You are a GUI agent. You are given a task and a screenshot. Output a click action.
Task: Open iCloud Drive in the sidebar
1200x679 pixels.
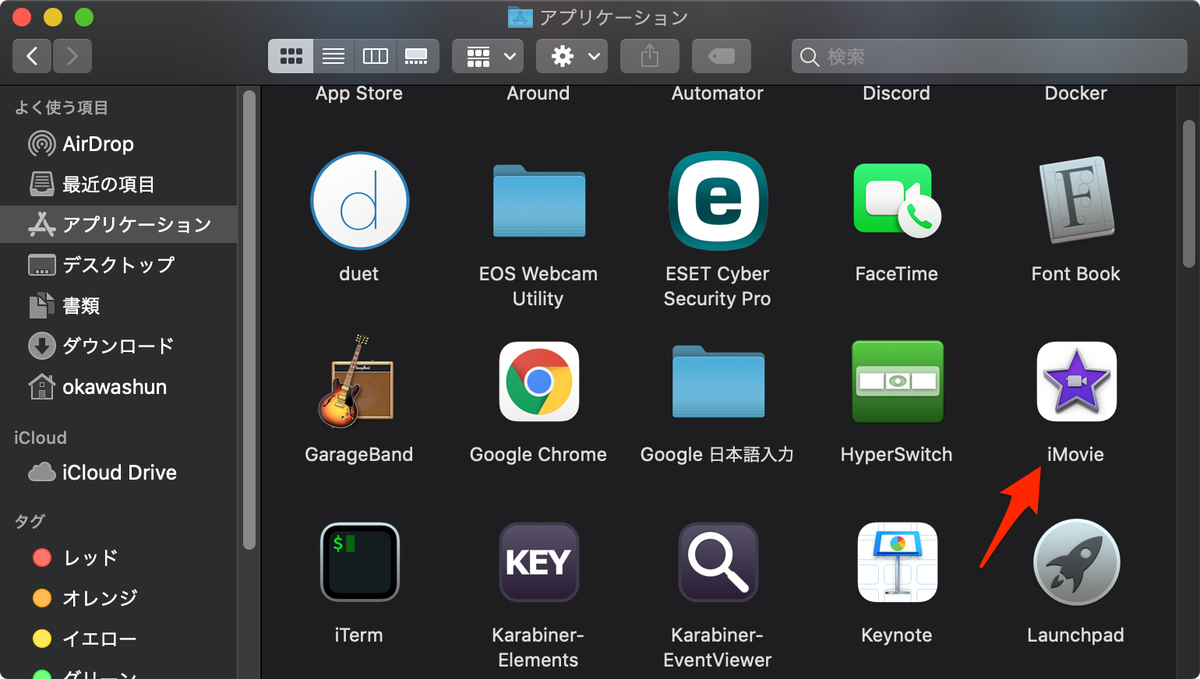point(118,472)
